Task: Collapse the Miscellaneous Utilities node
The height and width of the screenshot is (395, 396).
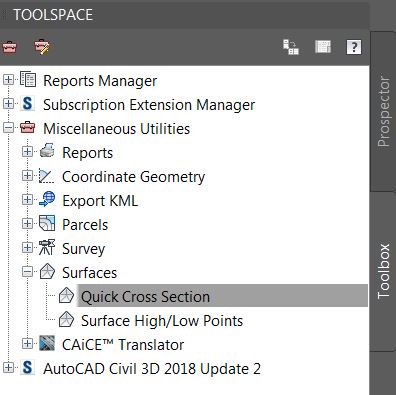Action: (8, 128)
